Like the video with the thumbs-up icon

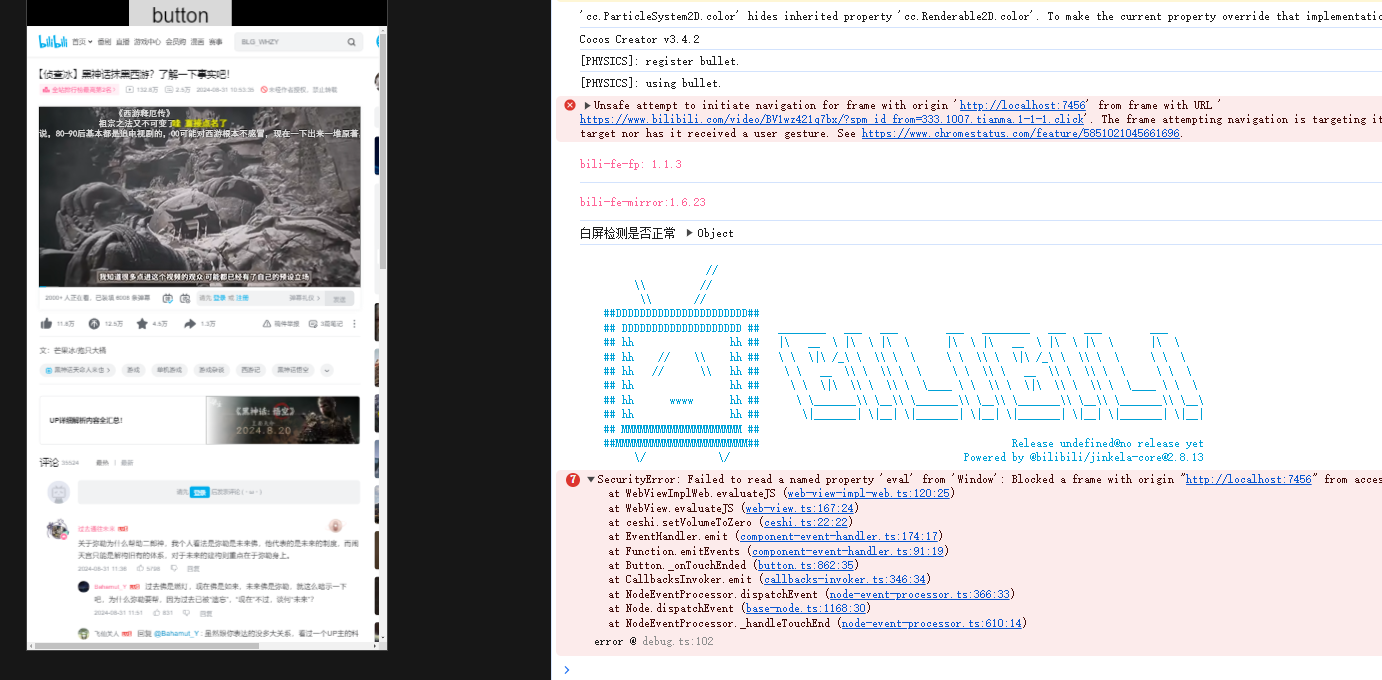click(x=46, y=324)
